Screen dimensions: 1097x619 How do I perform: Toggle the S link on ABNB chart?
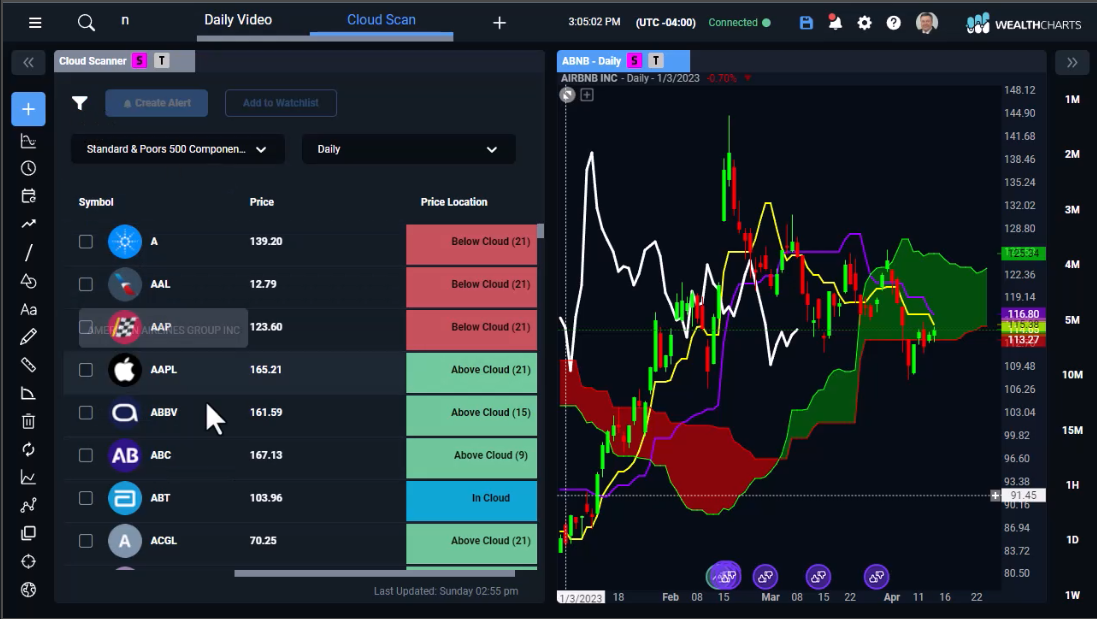pos(634,61)
